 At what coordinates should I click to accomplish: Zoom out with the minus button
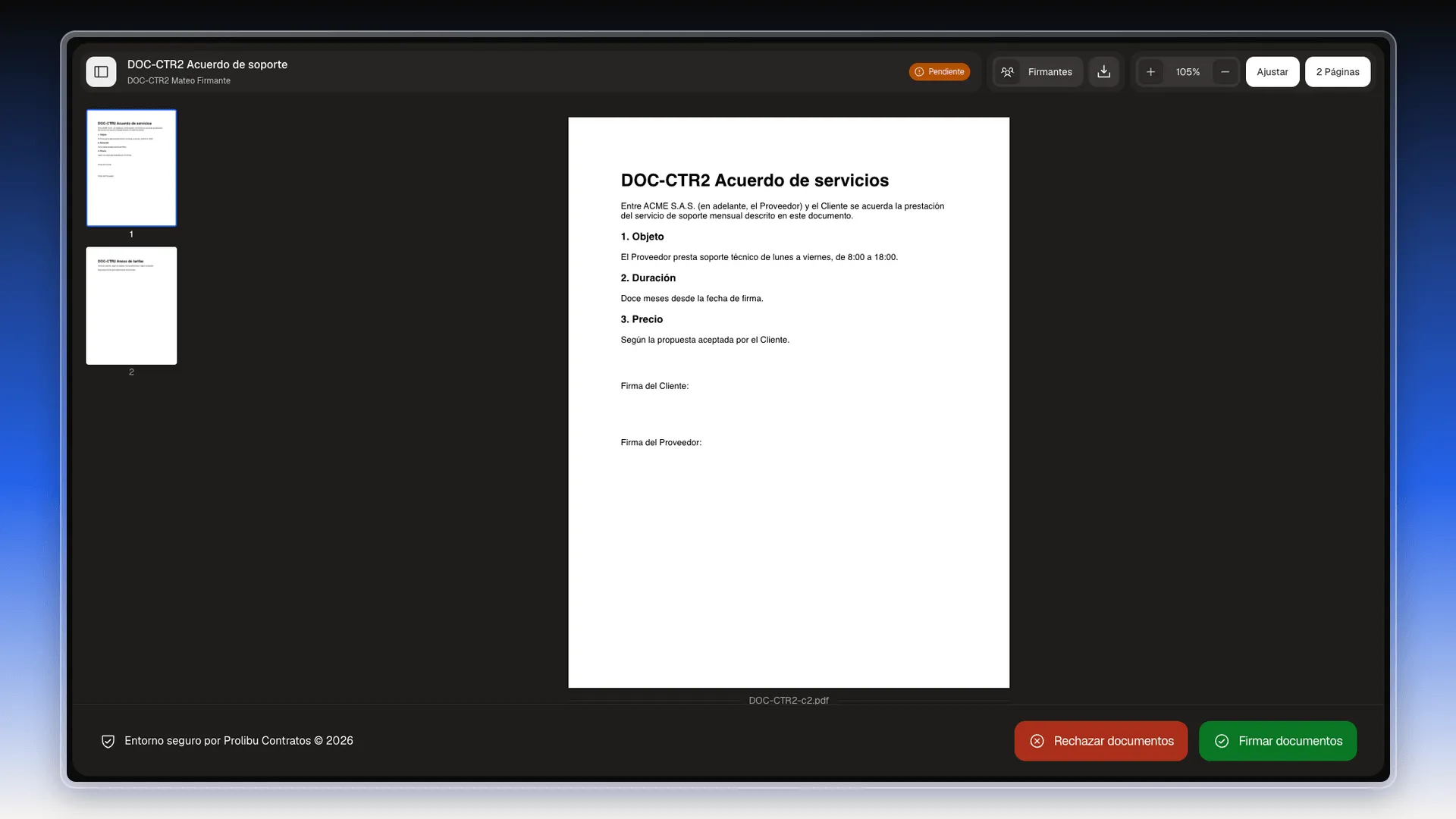coord(1225,72)
